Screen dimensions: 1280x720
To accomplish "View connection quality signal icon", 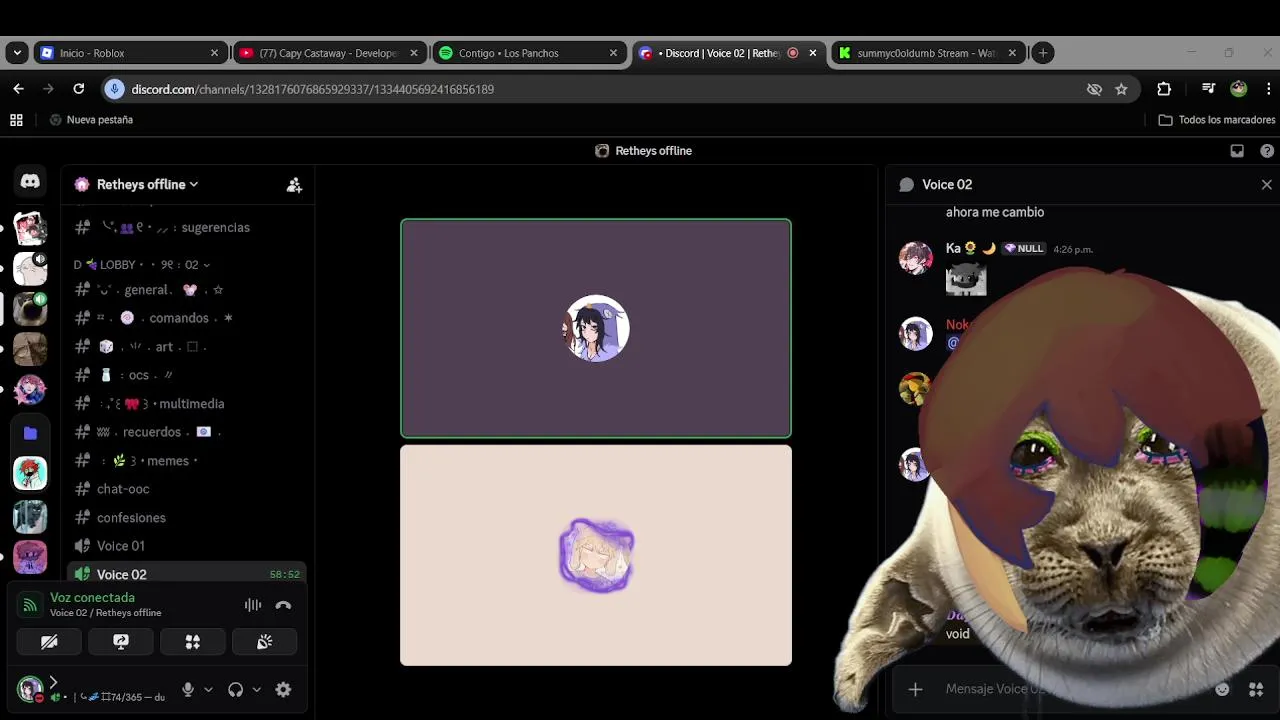I will (x=30, y=605).
